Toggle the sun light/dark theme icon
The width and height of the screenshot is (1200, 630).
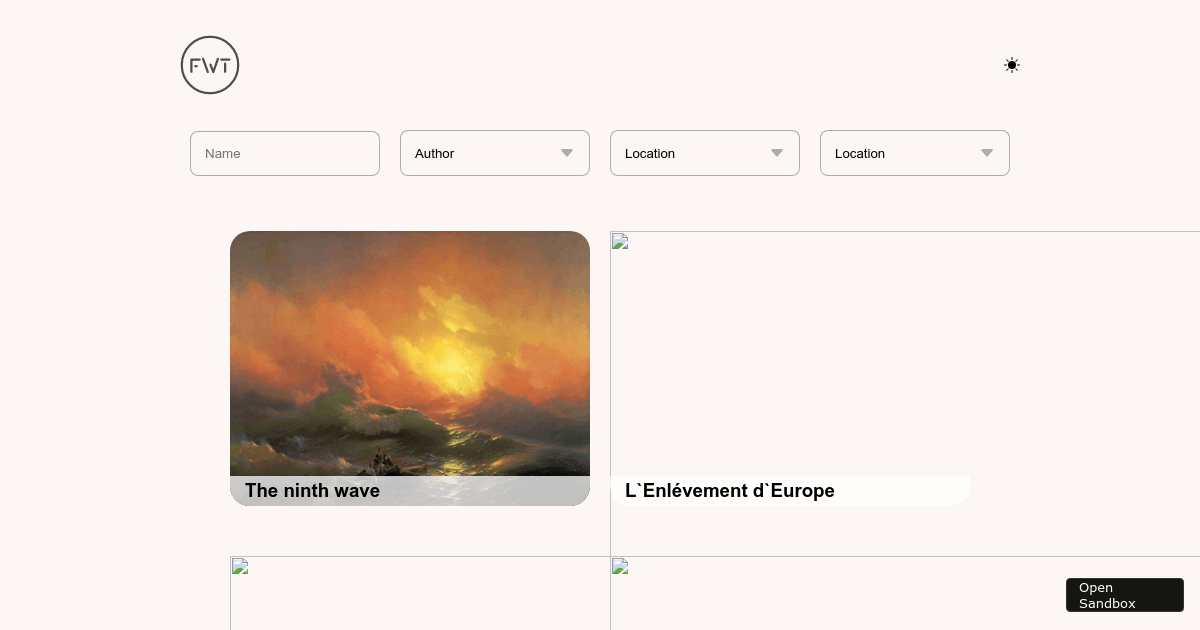pos(1012,65)
